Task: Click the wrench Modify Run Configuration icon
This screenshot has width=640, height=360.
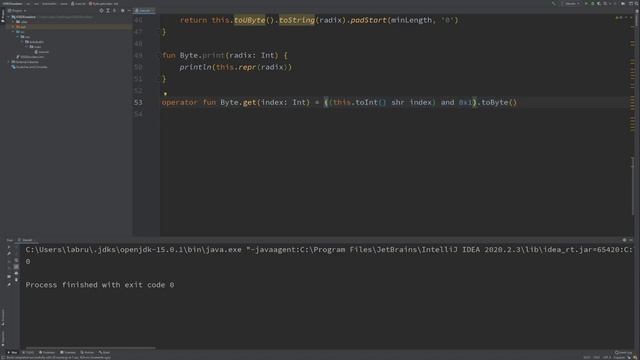Action: [9, 254]
